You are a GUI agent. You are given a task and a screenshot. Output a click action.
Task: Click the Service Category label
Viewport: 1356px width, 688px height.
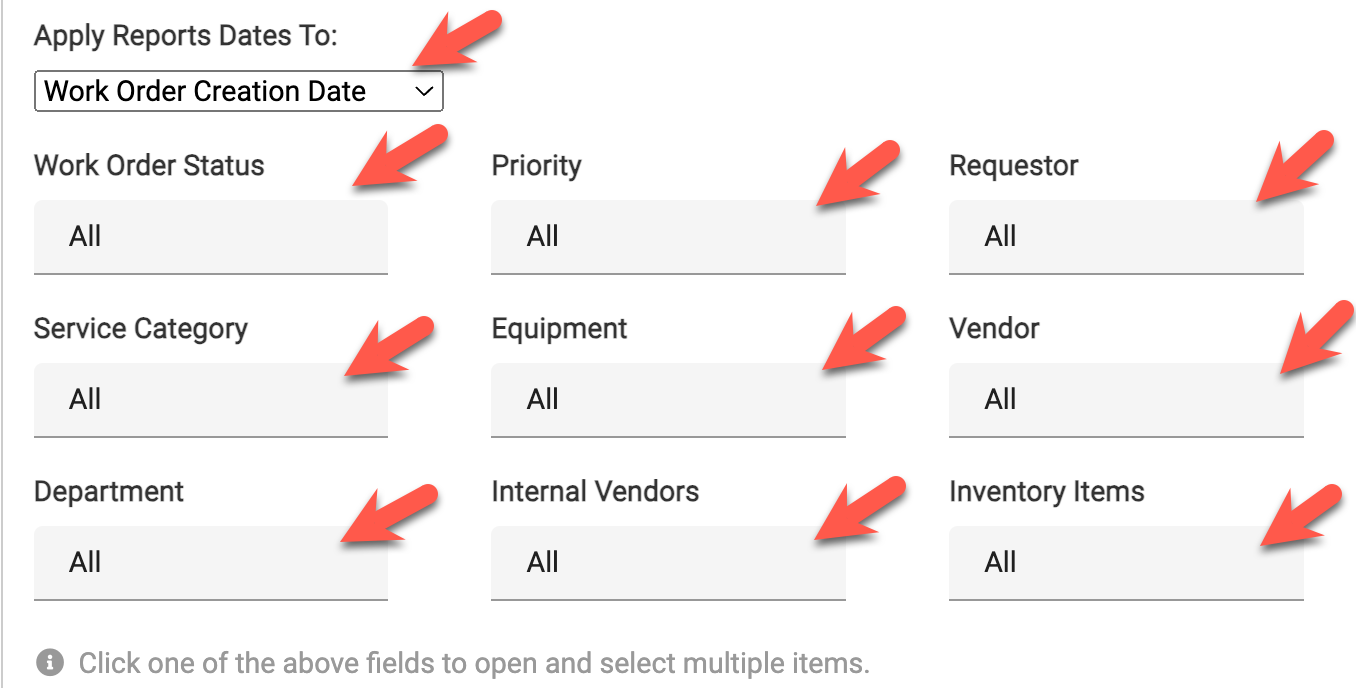141,329
